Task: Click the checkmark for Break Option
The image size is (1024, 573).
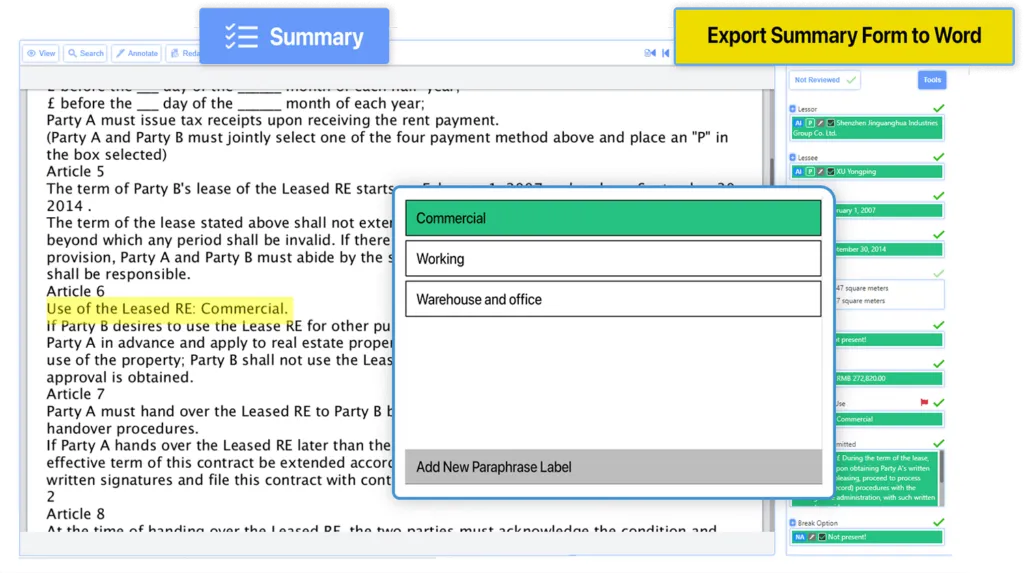Action: tap(938, 522)
